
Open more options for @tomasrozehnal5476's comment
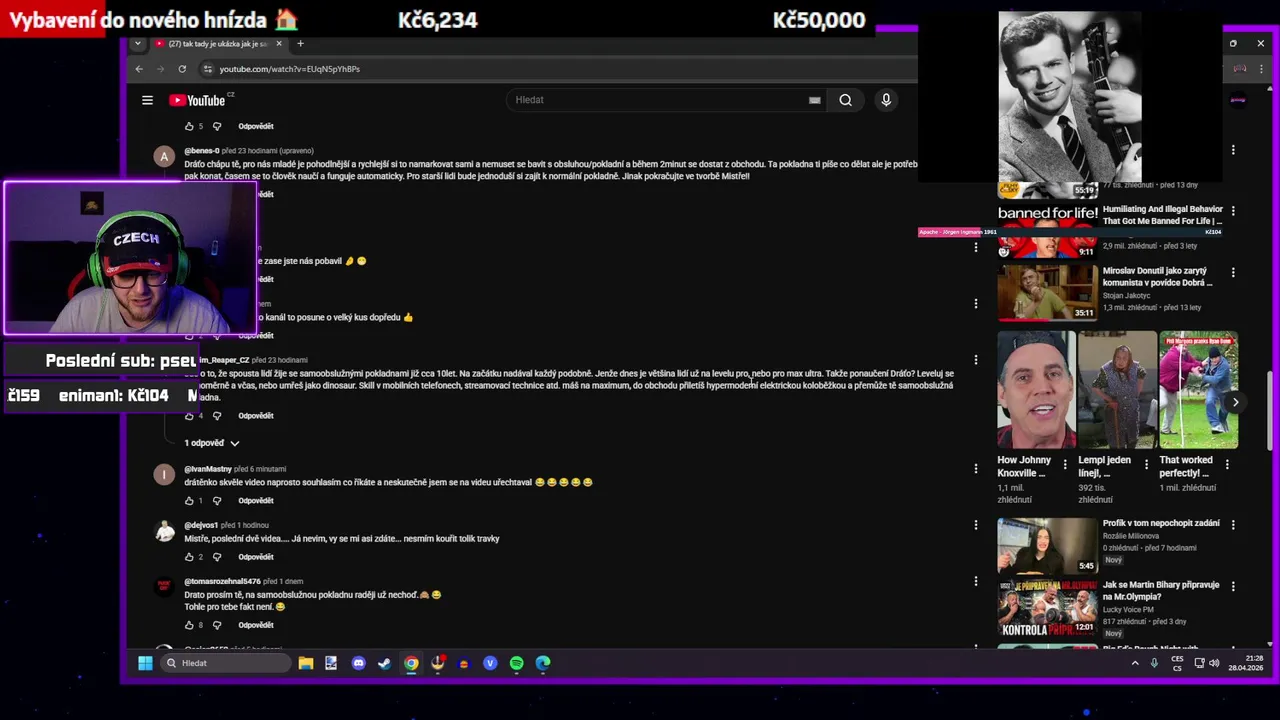[976, 581]
